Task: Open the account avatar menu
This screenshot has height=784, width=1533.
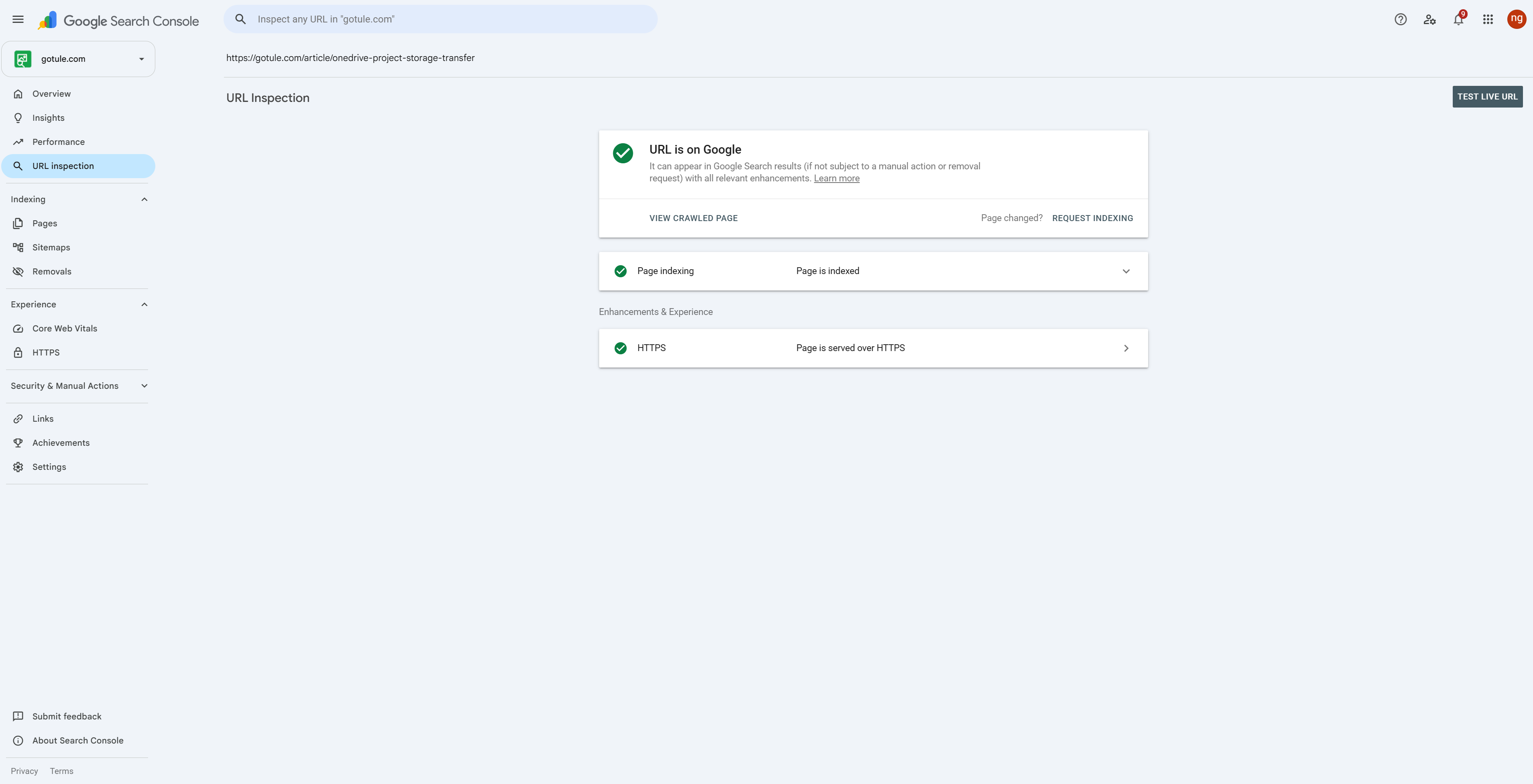Action: [1516, 19]
